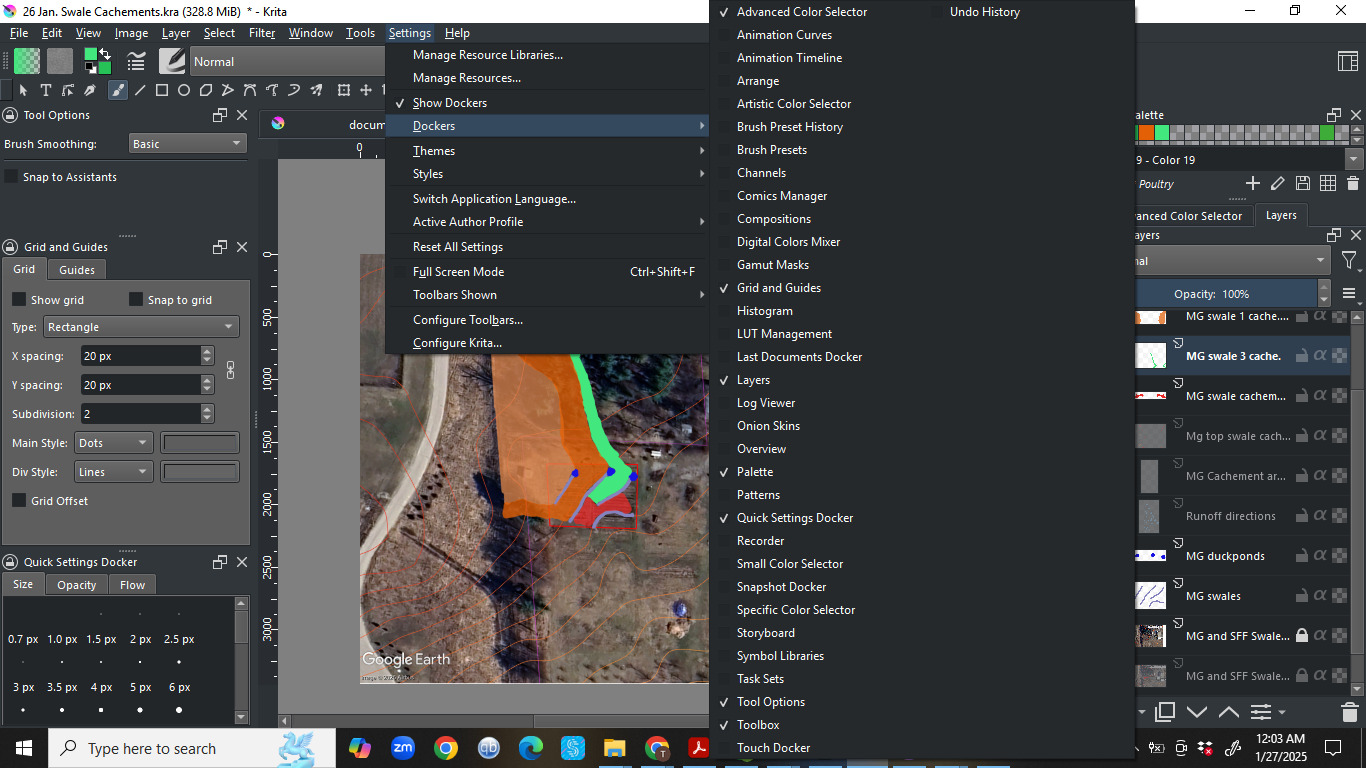Add a new color to the palette
Screen dimensions: 1366x768
point(1252,183)
